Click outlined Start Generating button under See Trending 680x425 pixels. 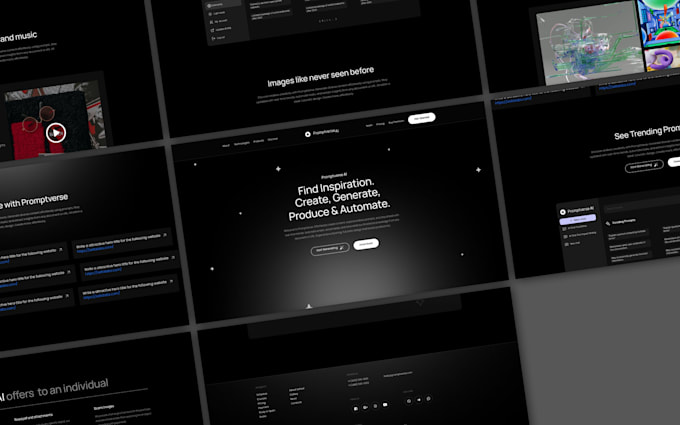click(x=644, y=166)
